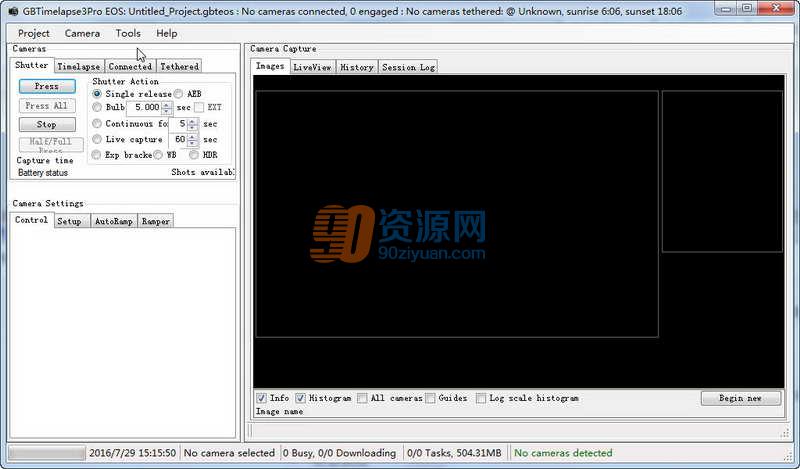Click the '0/0 Tasks, 504.31MB' status text
Viewport: 800px width, 469px height.
point(454,453)
